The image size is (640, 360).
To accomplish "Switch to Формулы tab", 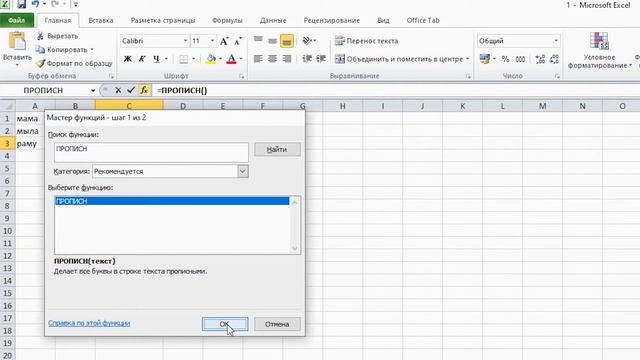I will [227, 20].
